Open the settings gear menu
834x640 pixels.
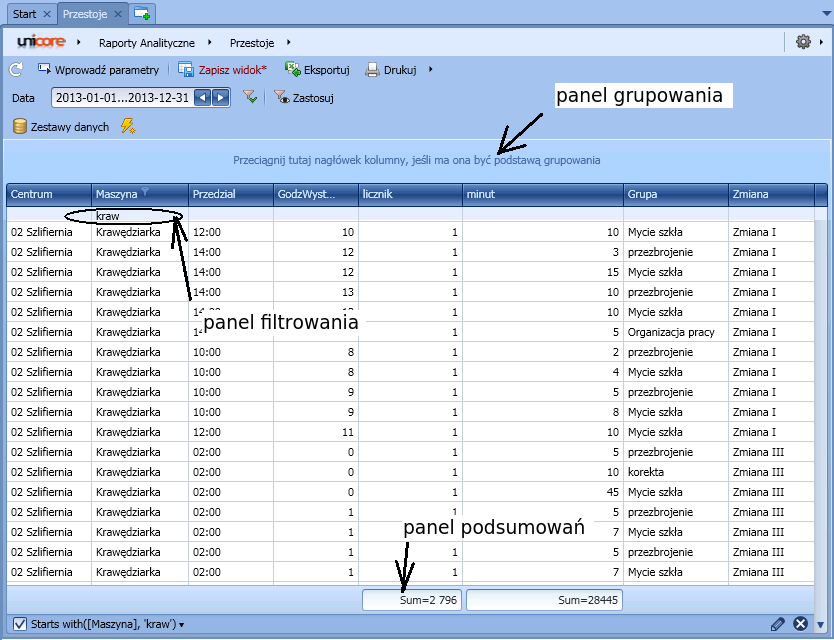click(803, 42)
